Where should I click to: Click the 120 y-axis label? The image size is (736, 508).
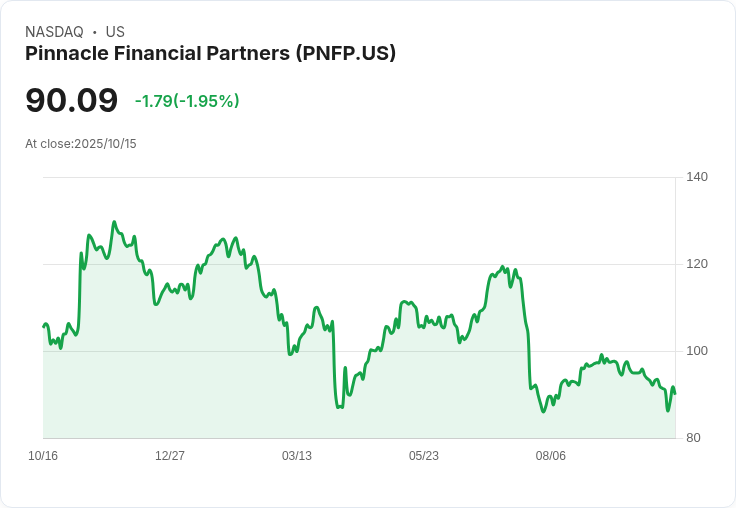(x=697, y=264)
